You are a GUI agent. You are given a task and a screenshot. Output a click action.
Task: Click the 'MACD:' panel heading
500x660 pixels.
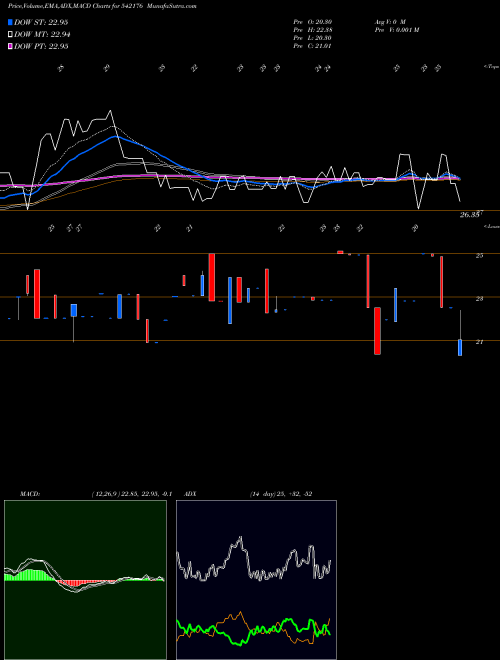tap(30, 494)
